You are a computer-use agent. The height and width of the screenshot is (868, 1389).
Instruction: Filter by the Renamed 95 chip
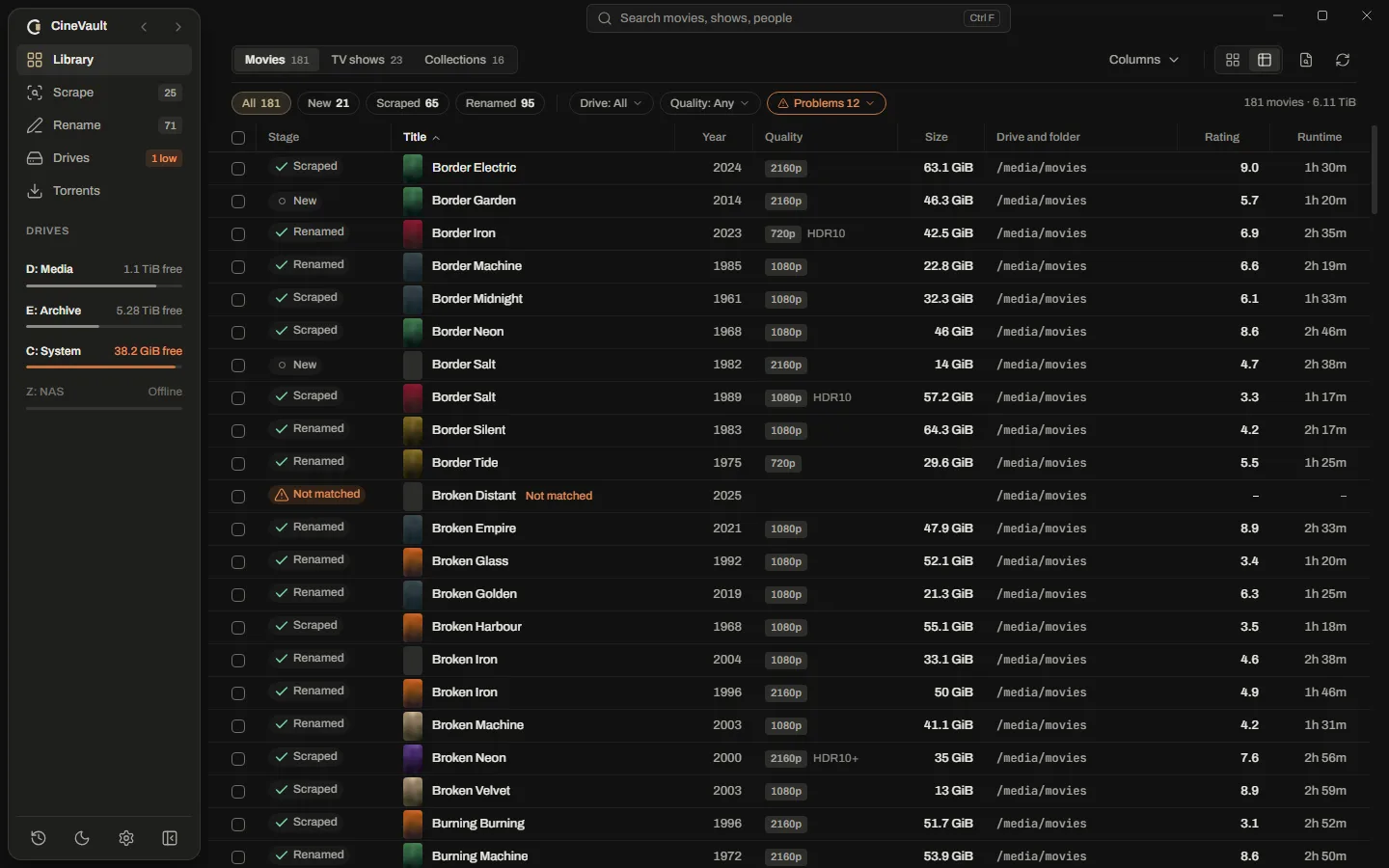click(x=500, y=103)
